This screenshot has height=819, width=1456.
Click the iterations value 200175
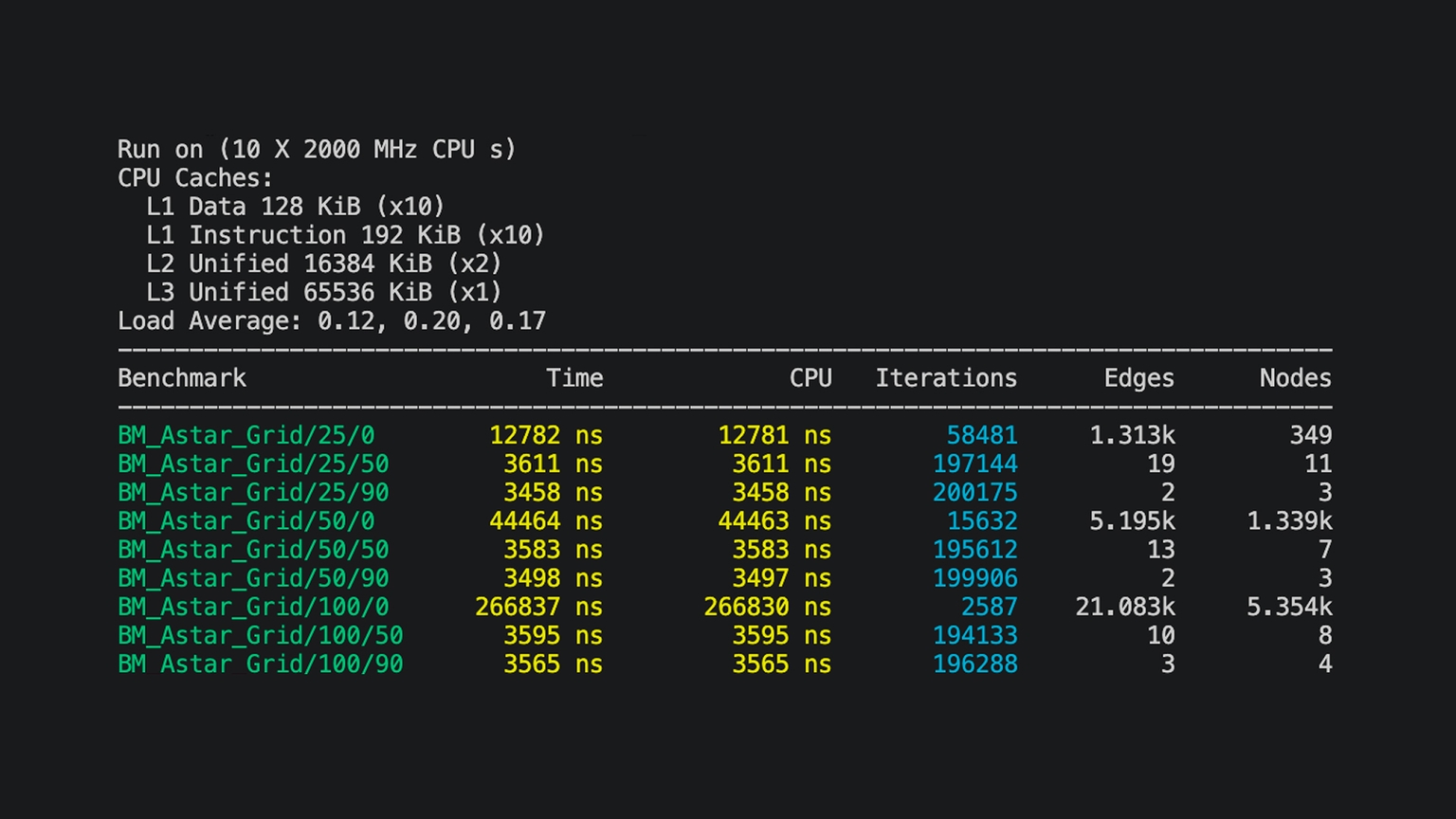tap(974, 492)
